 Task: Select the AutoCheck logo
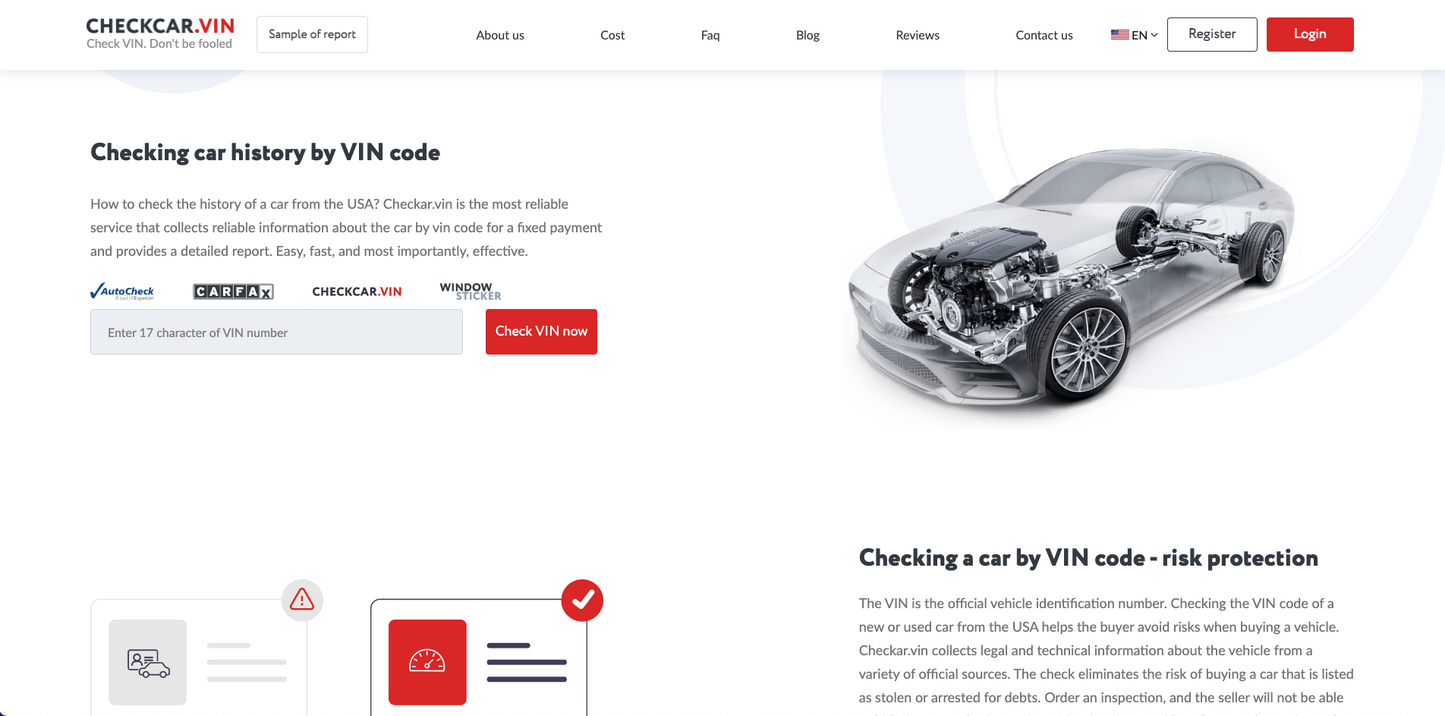pos(122,291)
